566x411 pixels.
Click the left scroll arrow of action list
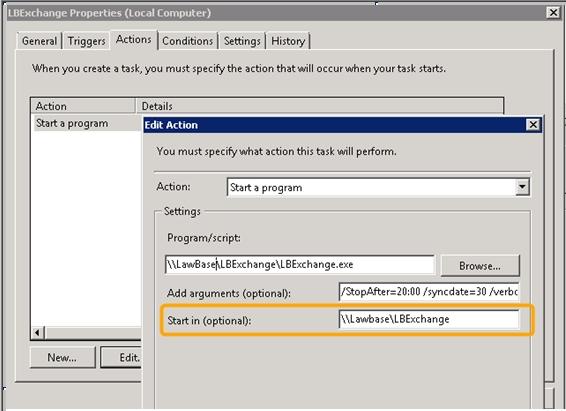click(x=37, y=333)
